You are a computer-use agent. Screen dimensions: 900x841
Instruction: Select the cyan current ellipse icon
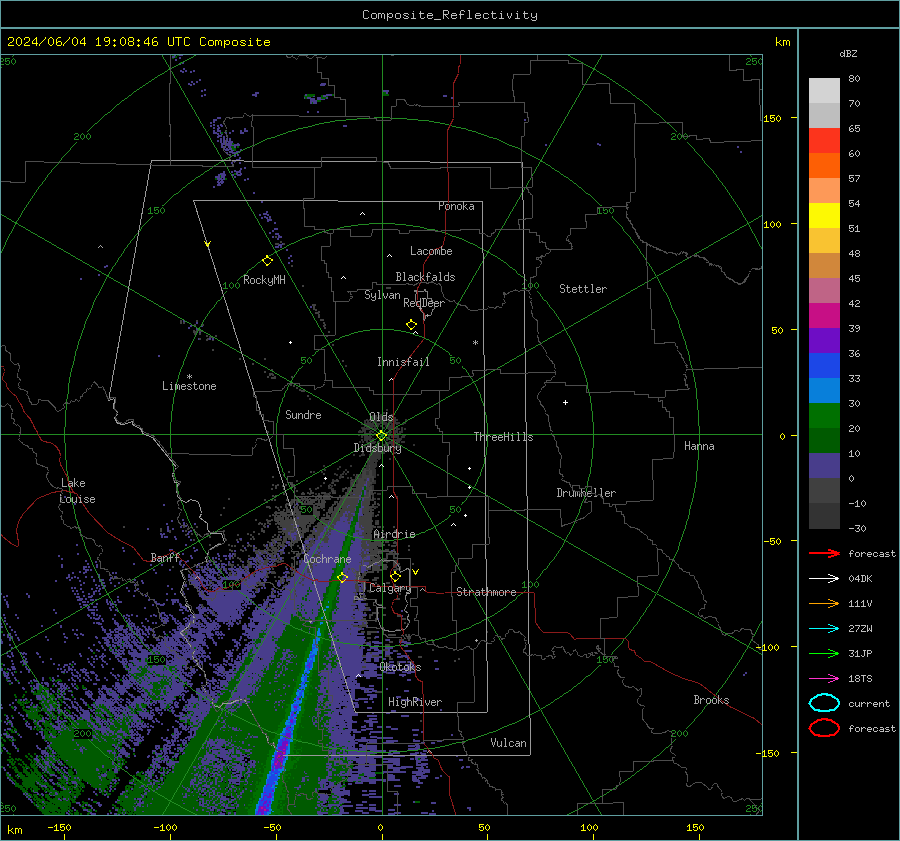pos(824,703)
